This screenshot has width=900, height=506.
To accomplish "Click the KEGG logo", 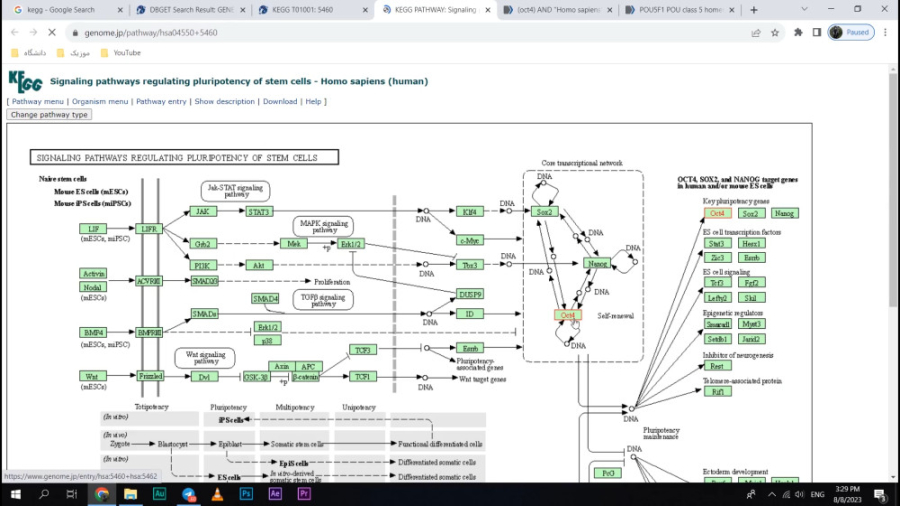I will [26, 80].
